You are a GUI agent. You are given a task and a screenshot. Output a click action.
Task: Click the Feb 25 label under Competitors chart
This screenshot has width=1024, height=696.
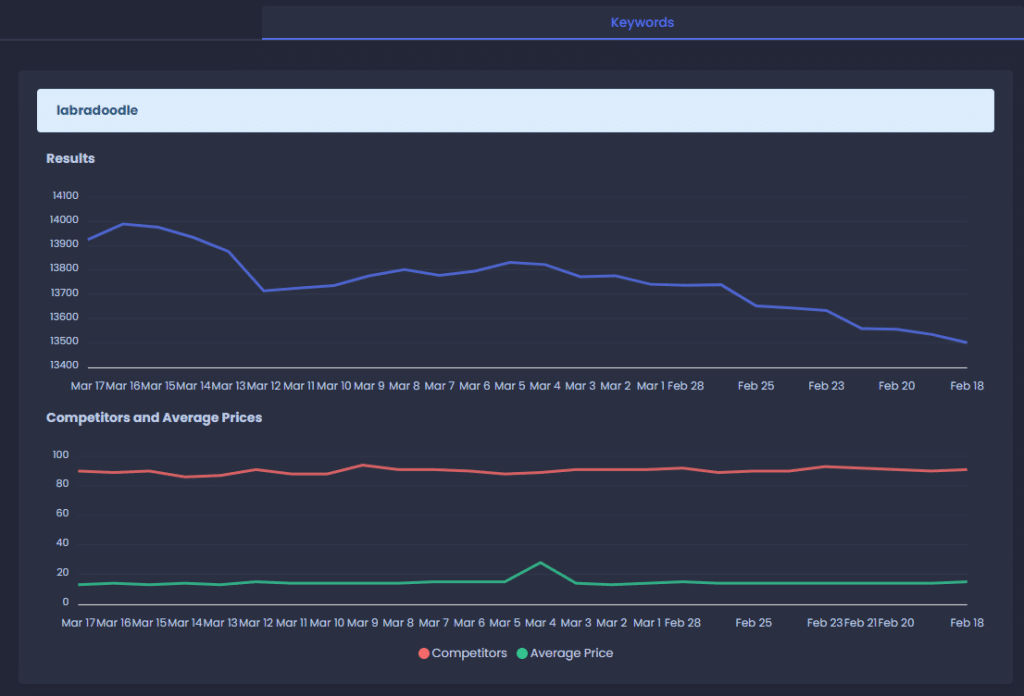(x=754, y=623)
